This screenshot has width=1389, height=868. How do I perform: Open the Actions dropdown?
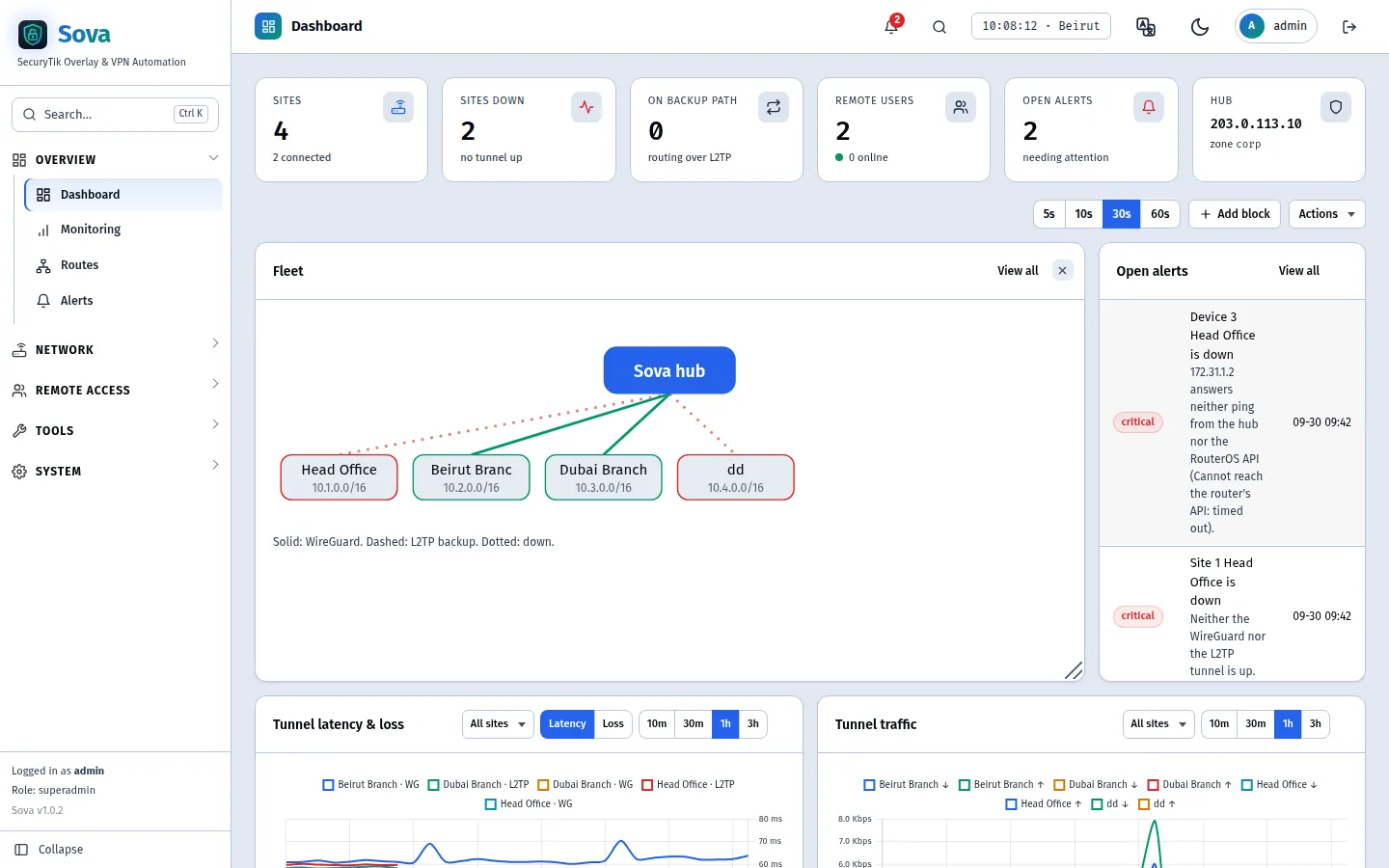click(x=1326, y=214)
